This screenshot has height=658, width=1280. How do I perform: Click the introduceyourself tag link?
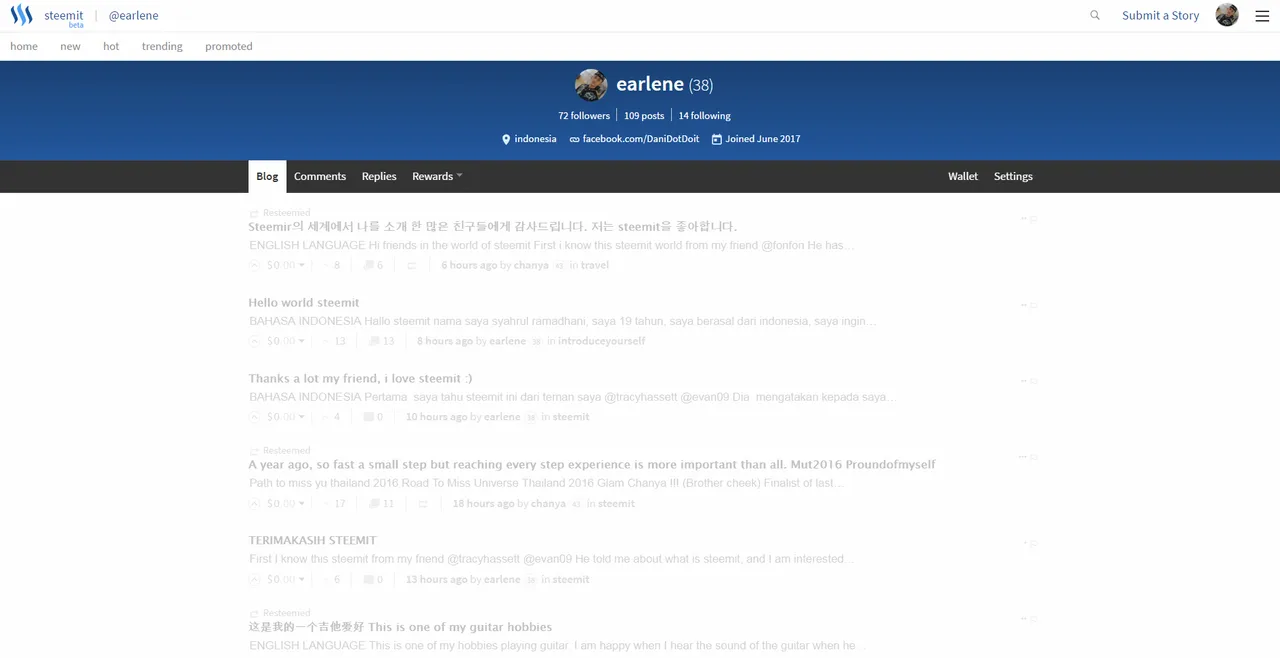coord(602,341)
